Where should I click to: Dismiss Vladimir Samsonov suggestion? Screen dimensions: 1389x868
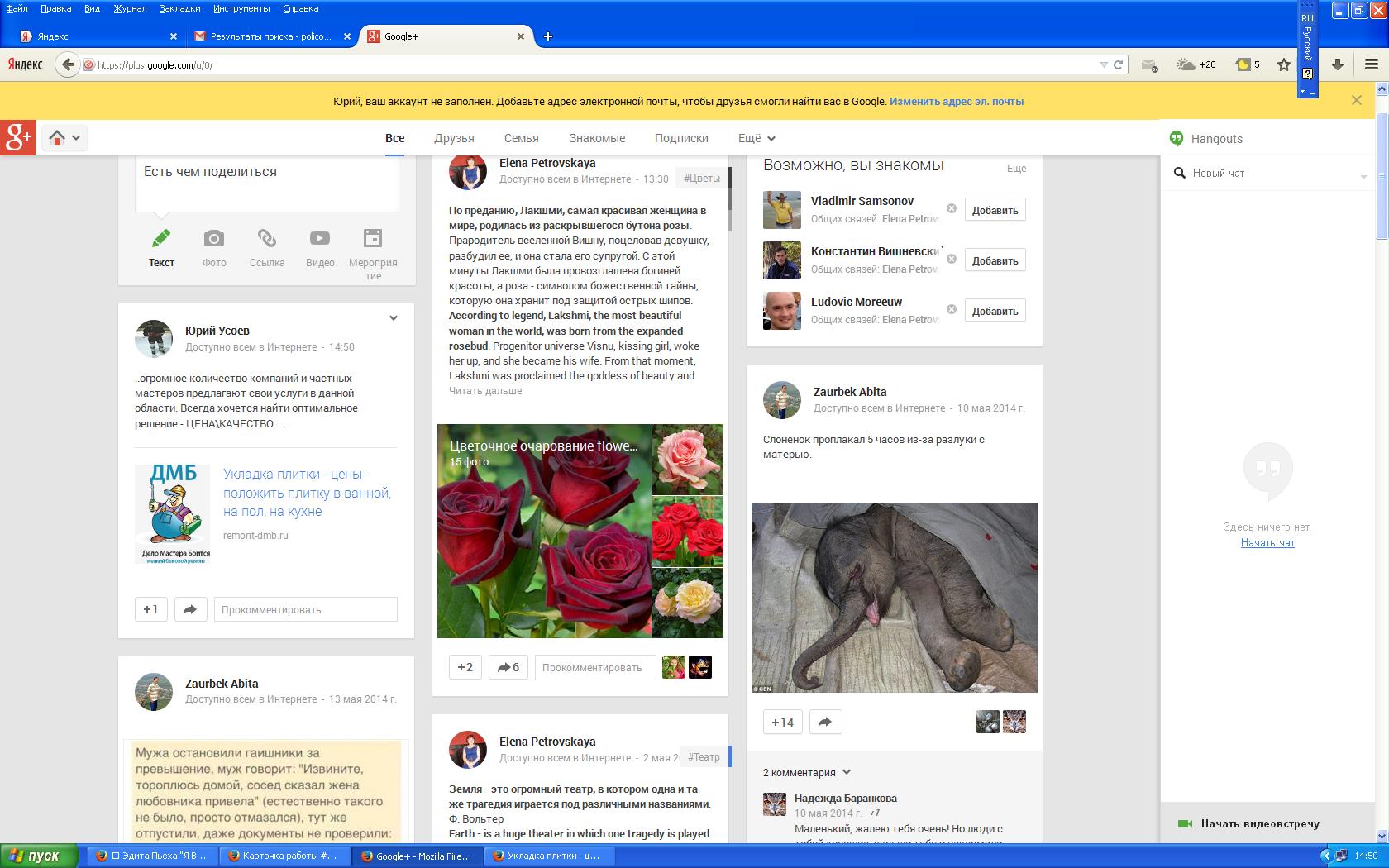[952, 208]
